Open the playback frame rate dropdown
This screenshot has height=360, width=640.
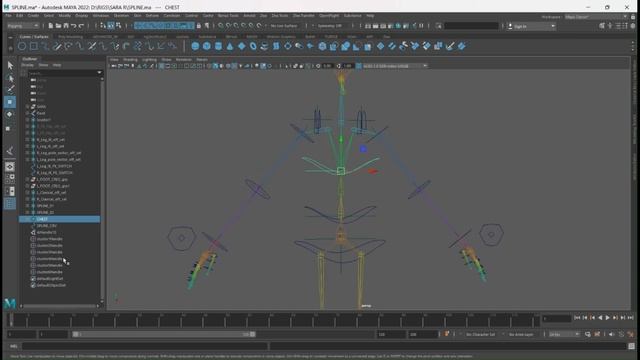pos(564,334)
